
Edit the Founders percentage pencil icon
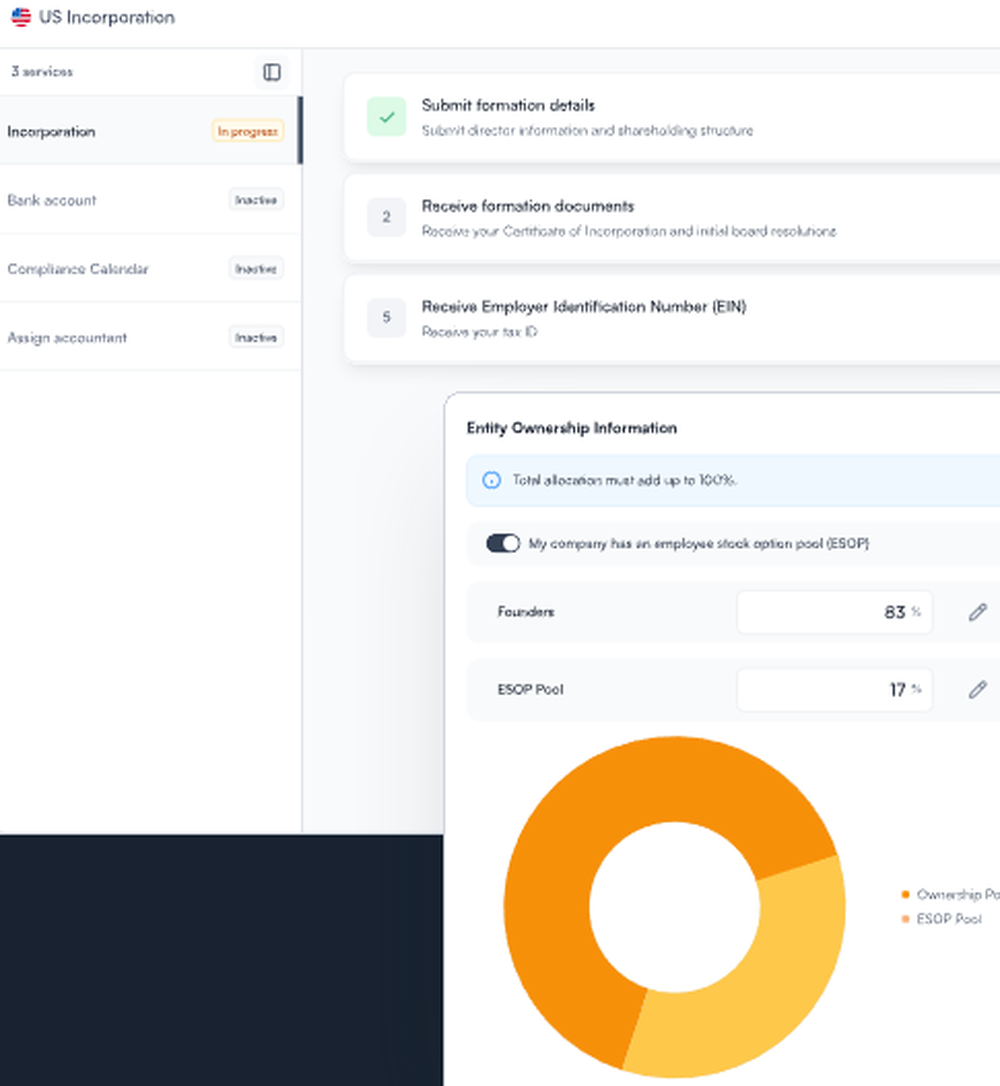pyautogui.click(x=977, y=612)
